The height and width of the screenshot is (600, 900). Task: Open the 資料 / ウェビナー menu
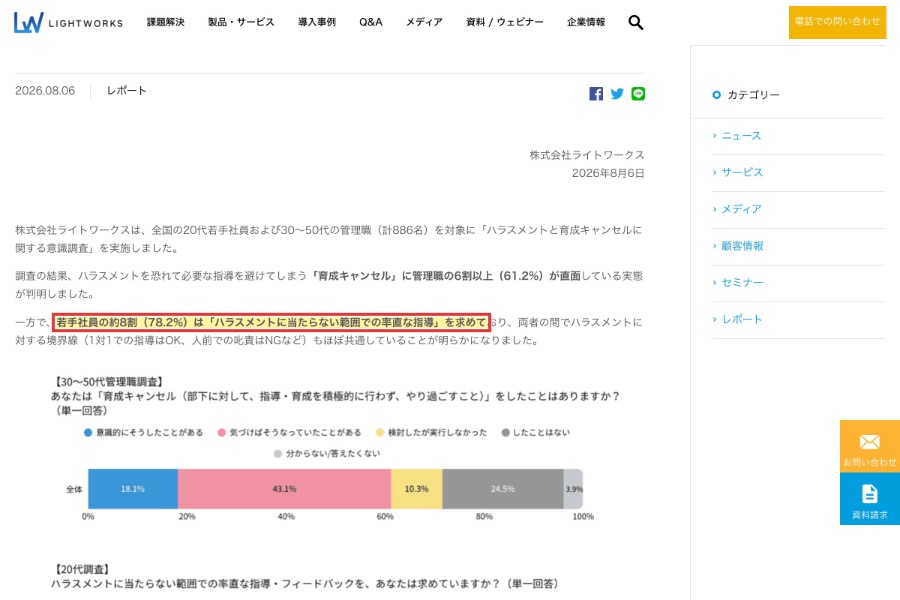[505, 22]
